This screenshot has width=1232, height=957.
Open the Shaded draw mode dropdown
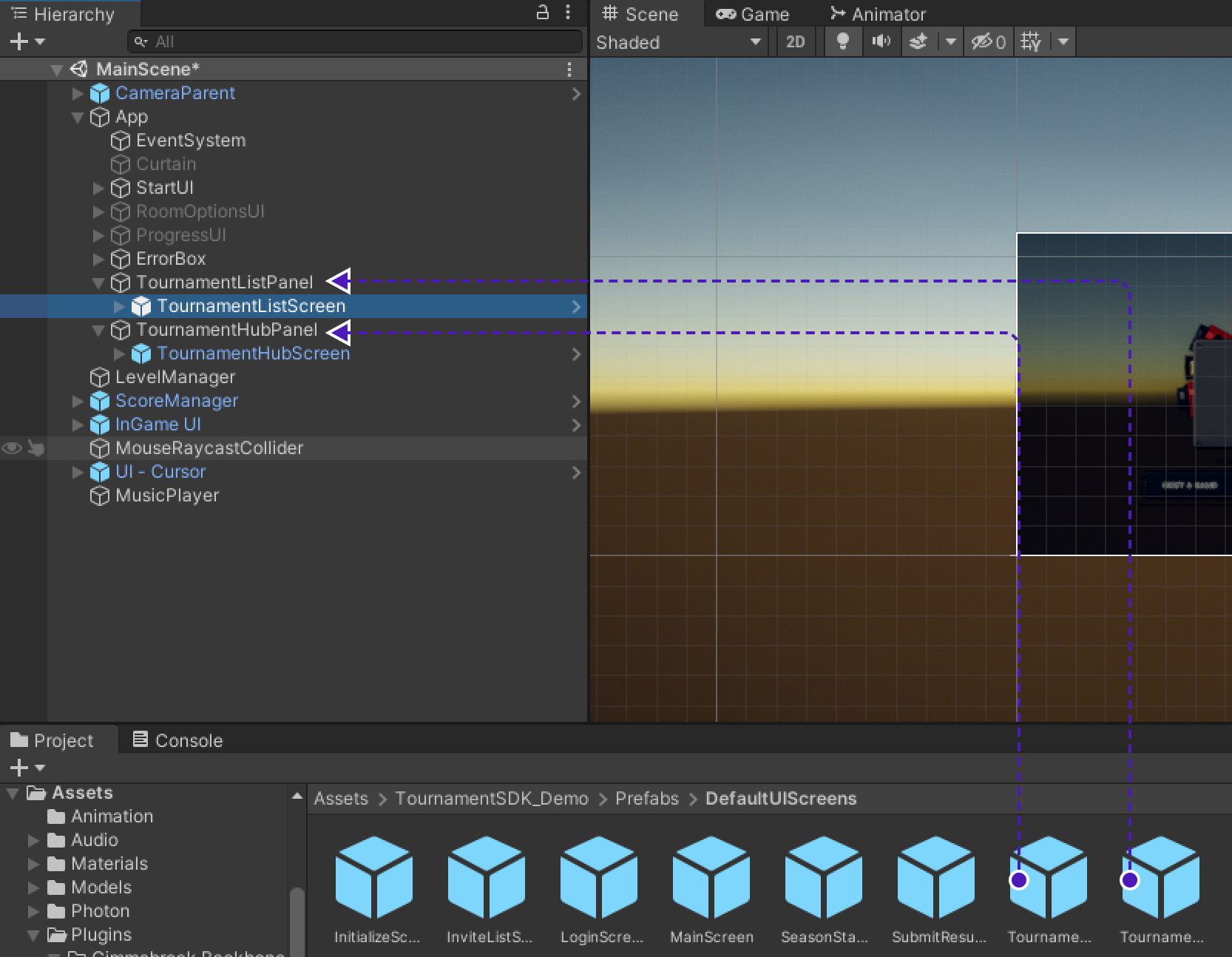pos(678,42)
